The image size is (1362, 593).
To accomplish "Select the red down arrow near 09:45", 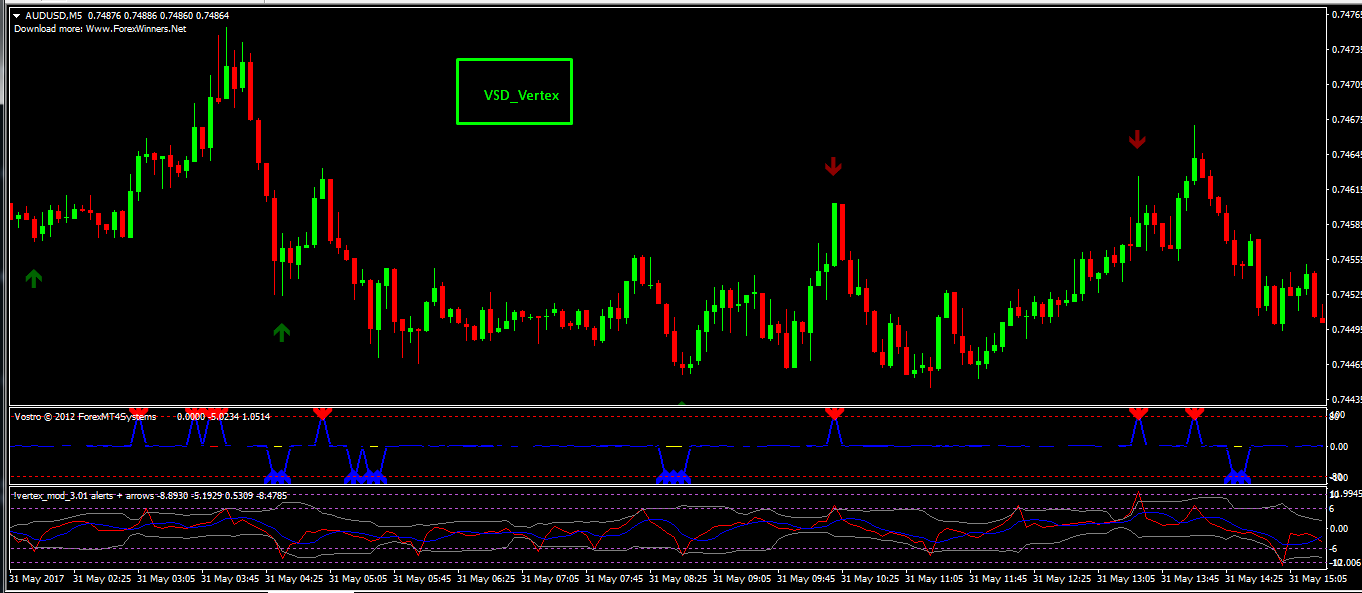I will point(834,166).
